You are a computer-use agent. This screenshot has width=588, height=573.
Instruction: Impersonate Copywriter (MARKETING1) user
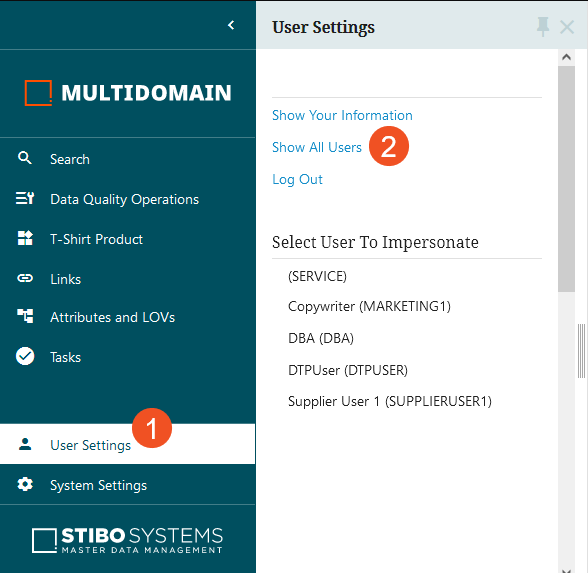click(x=369, y=306)
